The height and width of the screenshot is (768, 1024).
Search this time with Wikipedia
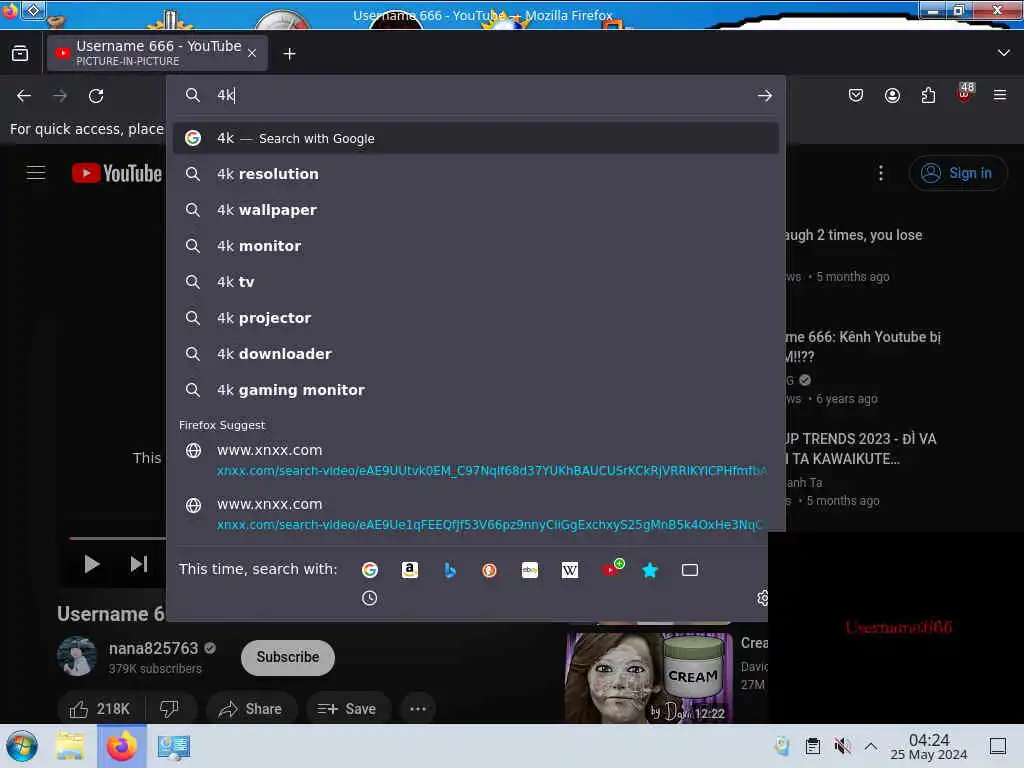pos(569,570)
